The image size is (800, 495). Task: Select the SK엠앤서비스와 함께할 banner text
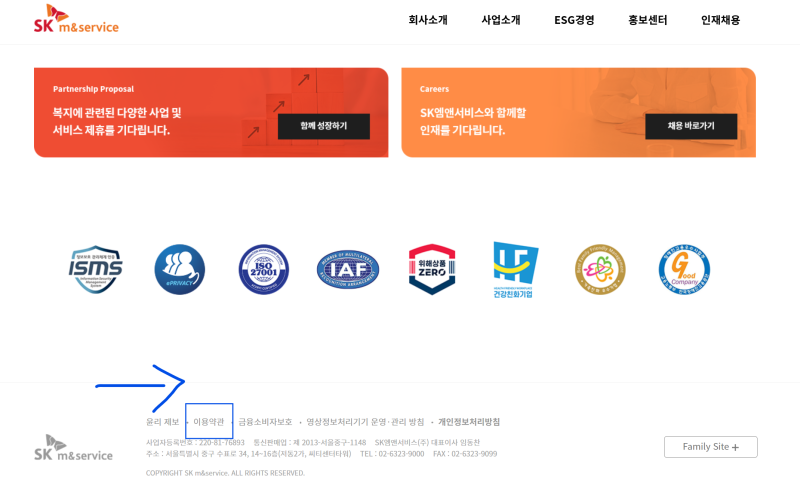[x=472, y=113]
